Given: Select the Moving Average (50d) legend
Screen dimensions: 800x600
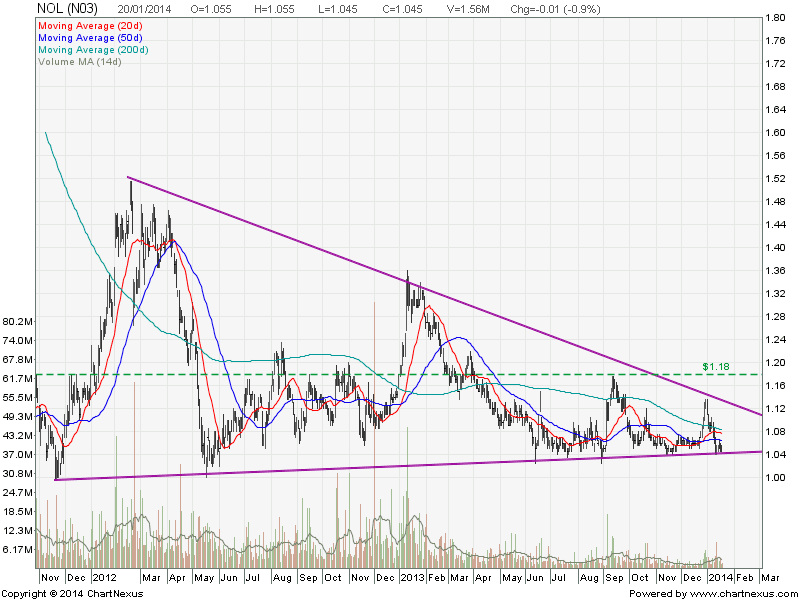Looking at the screenshot, I should [90, 38].
